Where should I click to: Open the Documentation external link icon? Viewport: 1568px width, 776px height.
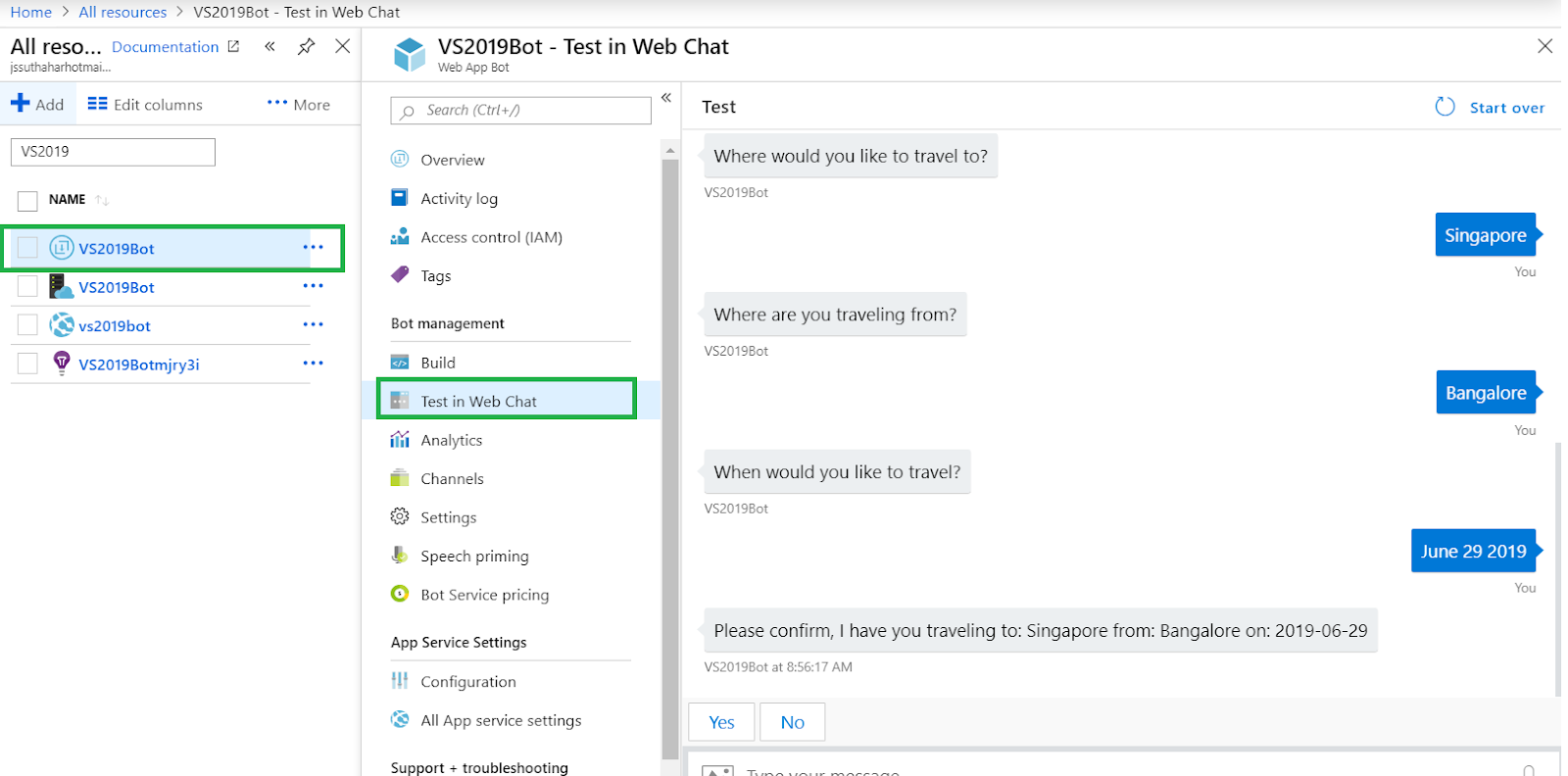click(x=233, y=46)
